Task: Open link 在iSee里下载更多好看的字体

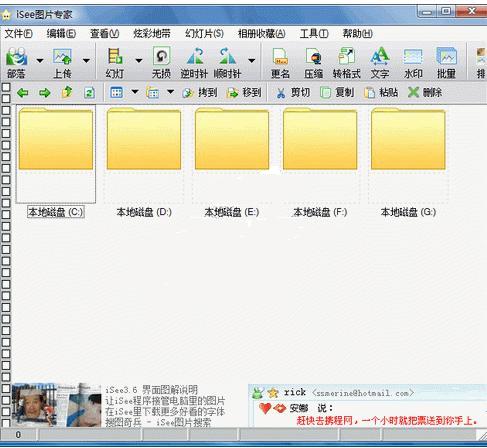Action: click(165, 412)
